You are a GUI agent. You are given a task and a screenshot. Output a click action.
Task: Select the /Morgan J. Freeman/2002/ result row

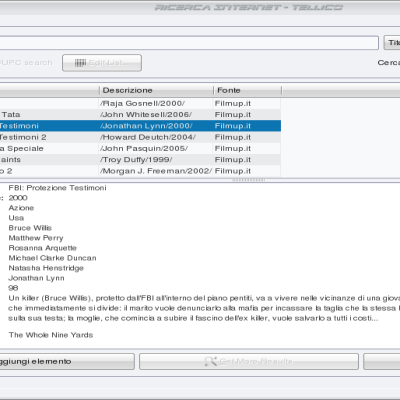point(140,171)
